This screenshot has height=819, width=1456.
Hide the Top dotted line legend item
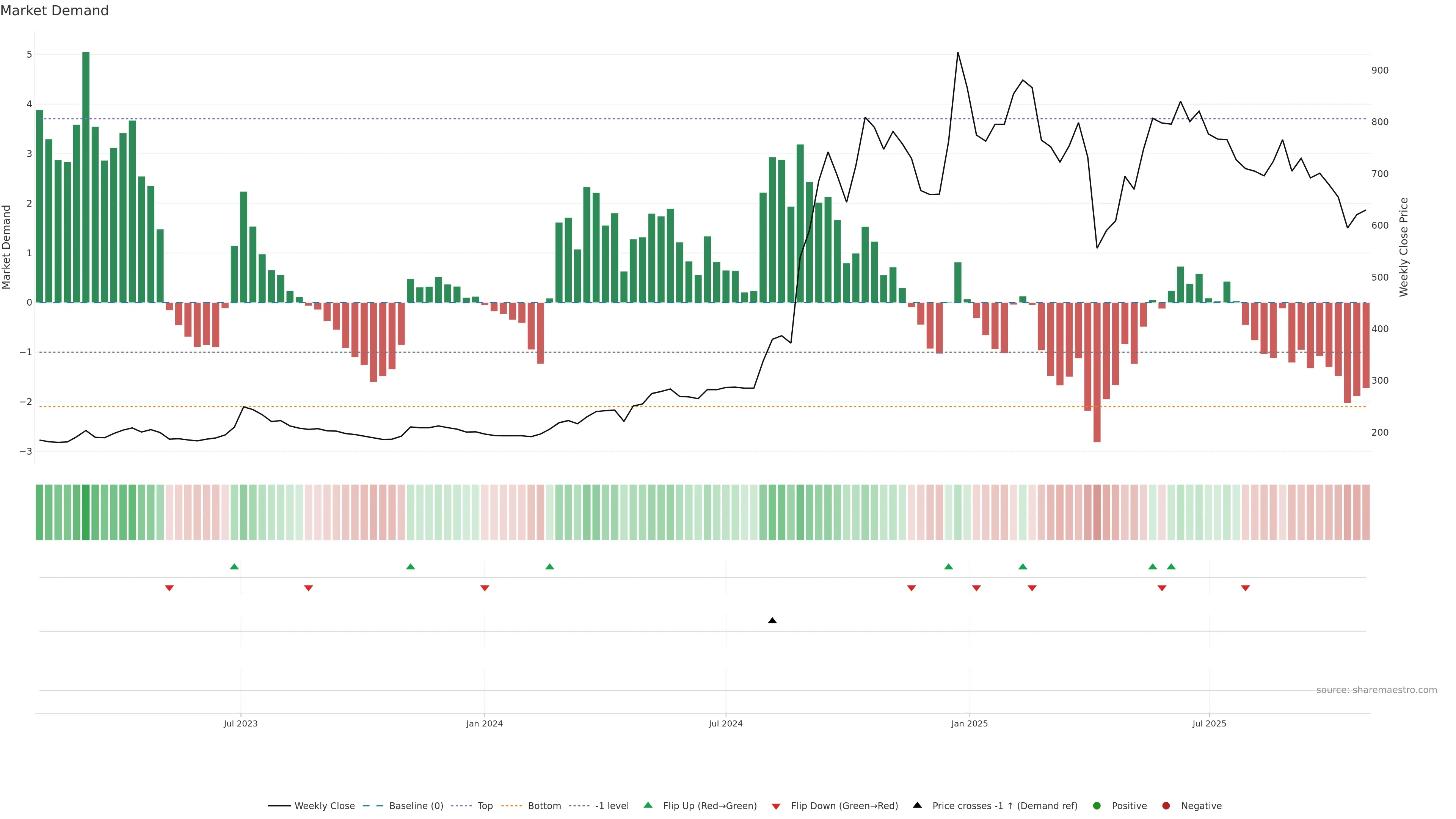pyautogui.click(x=485, y=806)
